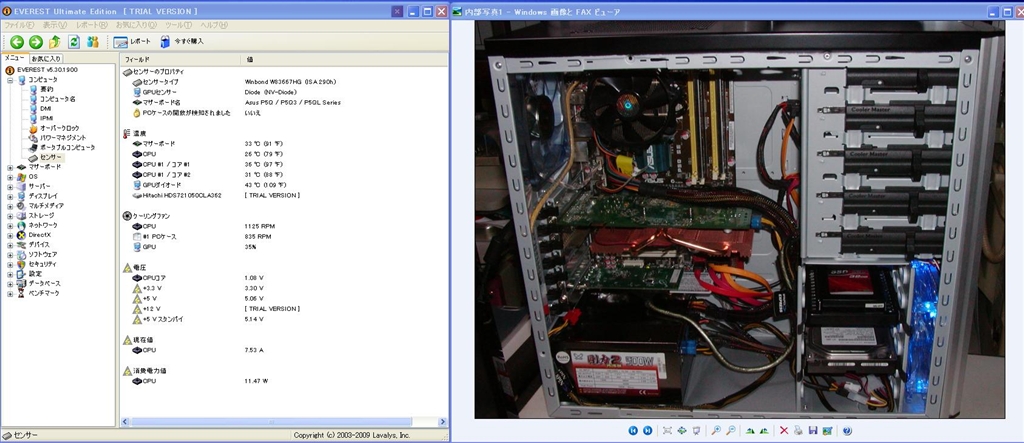
Task: Click Zoom In magnifier in picture viewer
Action: pos(716,431)
